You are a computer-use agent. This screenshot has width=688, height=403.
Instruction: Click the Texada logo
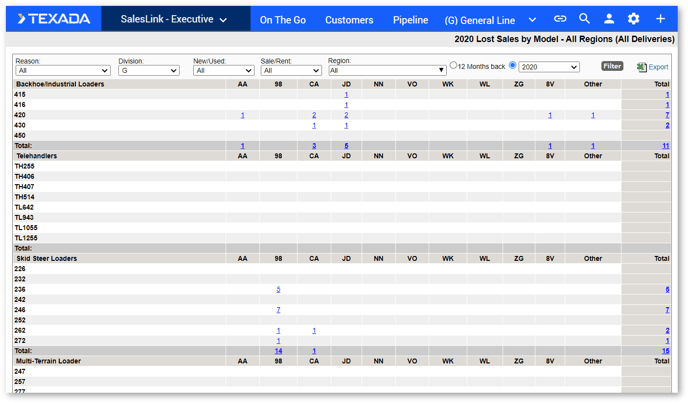click(x=54, y=19)
